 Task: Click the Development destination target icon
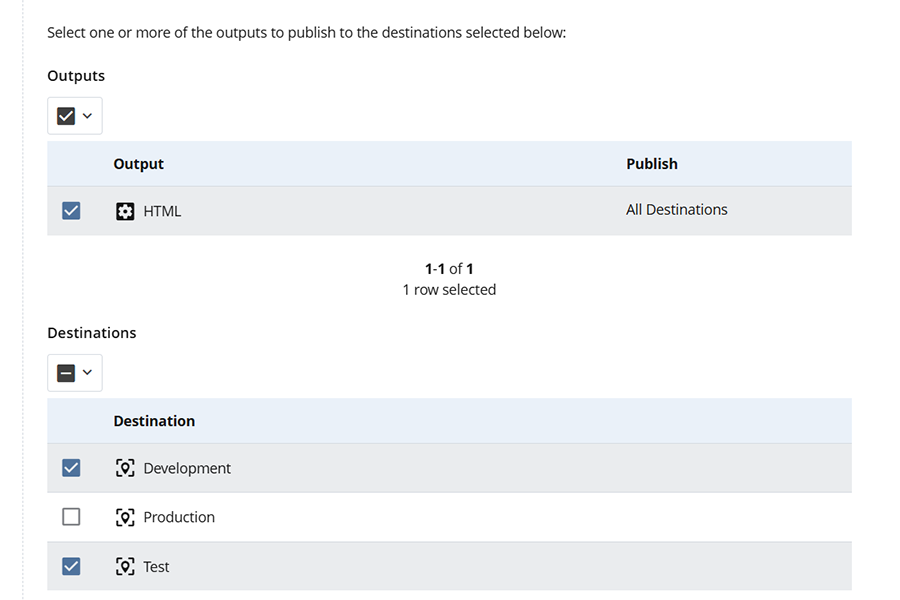point(125,468)
